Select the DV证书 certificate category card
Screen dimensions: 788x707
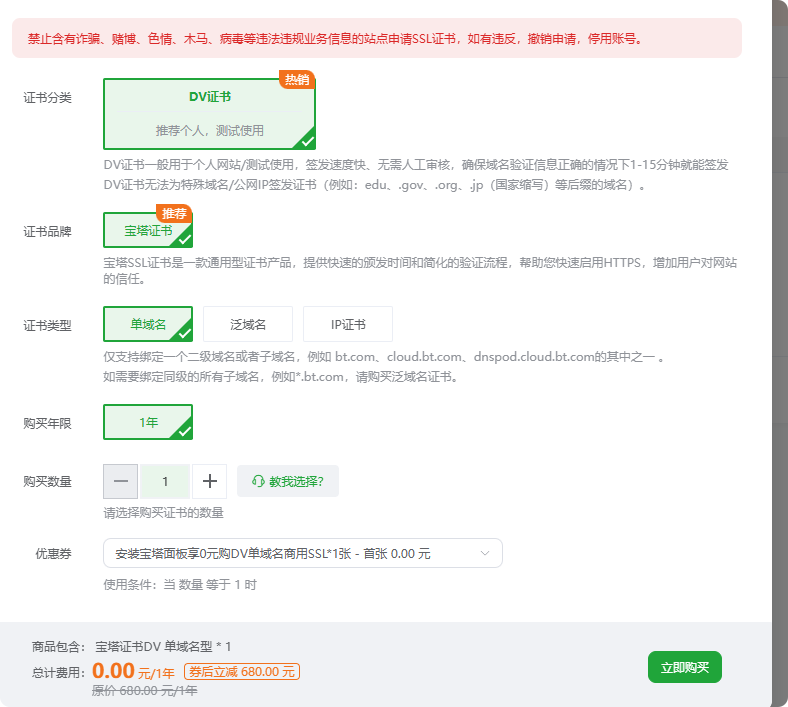(209, 114)
